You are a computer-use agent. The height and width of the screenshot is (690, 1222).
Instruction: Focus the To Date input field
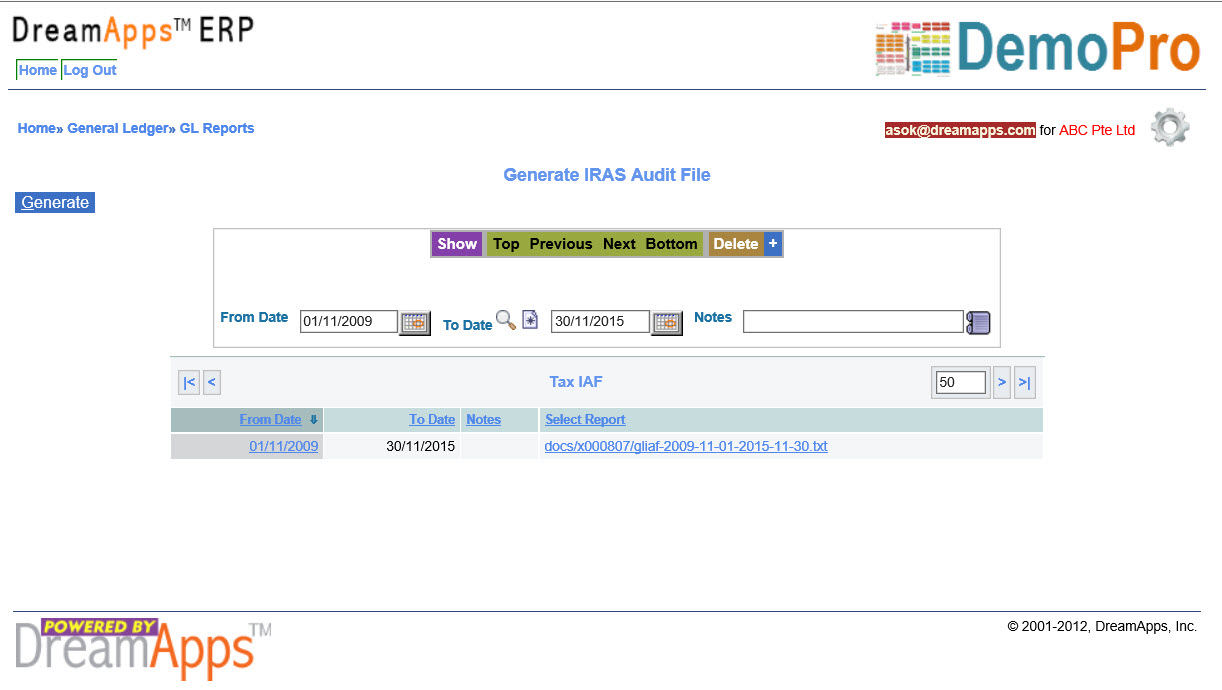click(601, 321)
